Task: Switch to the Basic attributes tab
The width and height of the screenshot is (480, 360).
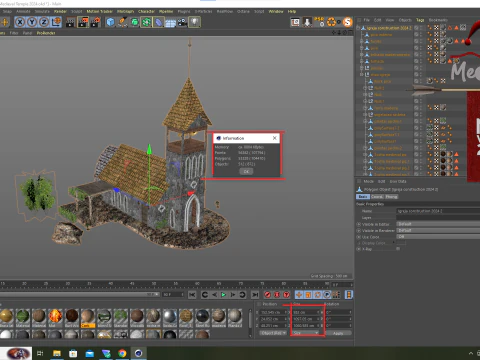Action: 363,197
